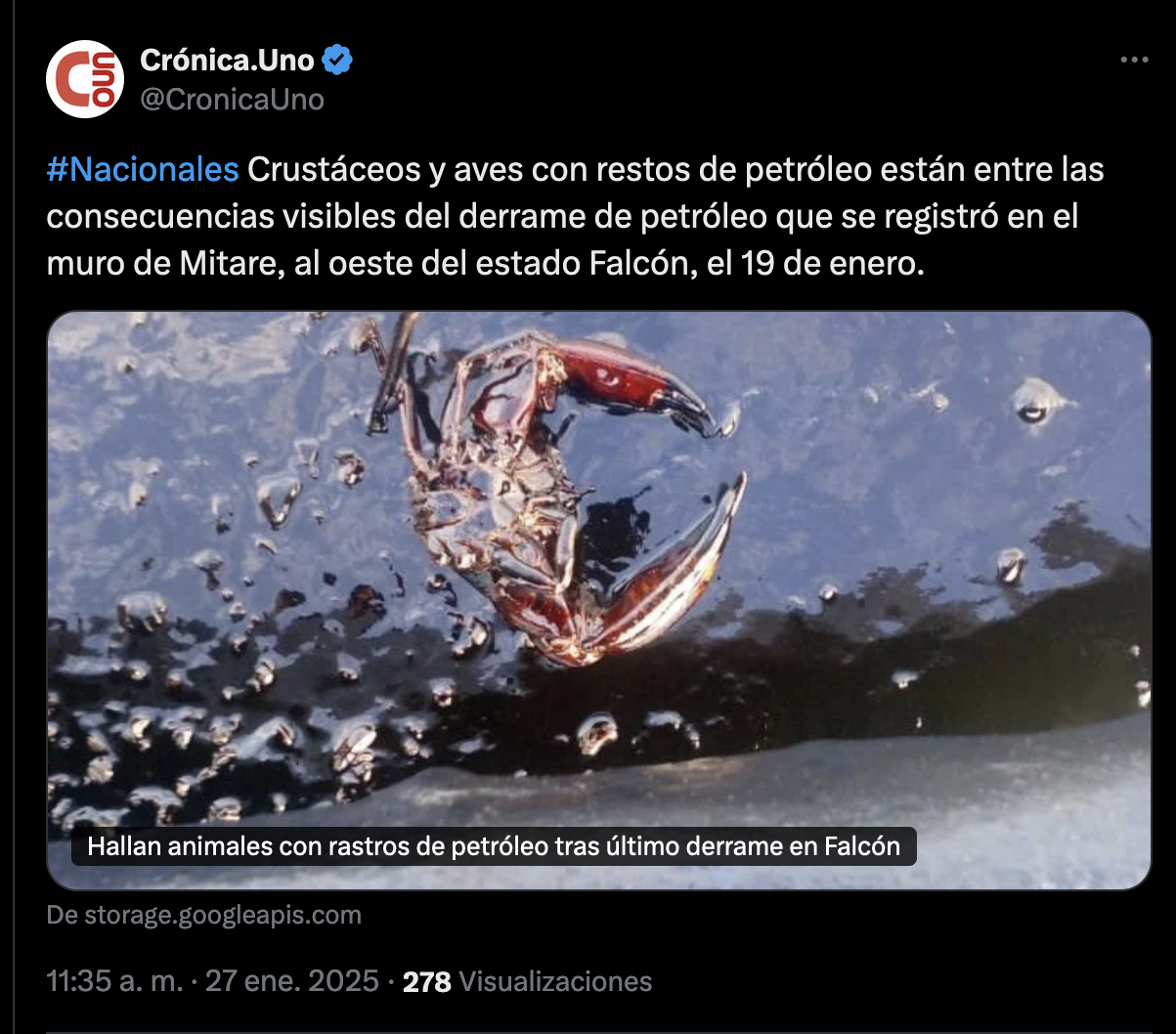Viewport: 1176px width, 1034px height.
Task: Open the three-dot more options menu
Action: pyautogui.click(x=1133, y=61)
